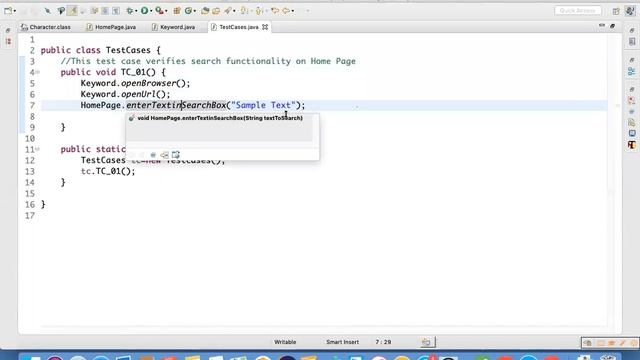Image resolution: width=640 pixels, height=360 pixels.
Task: Click the 7 : 29 cursor position indicator
Action: (x=383, y=342)
